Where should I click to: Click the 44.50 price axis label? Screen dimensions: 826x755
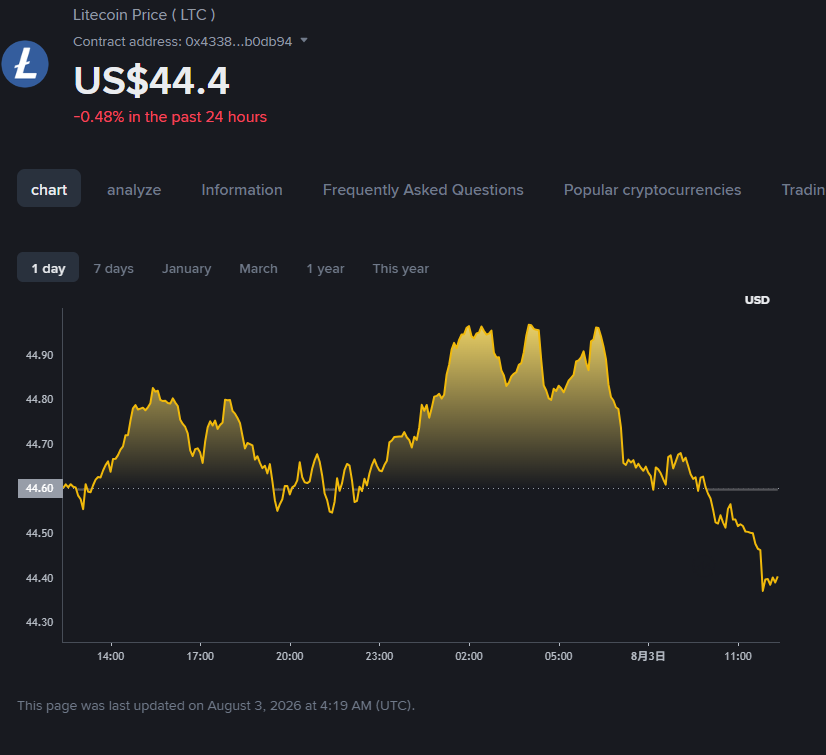[40, 533]
